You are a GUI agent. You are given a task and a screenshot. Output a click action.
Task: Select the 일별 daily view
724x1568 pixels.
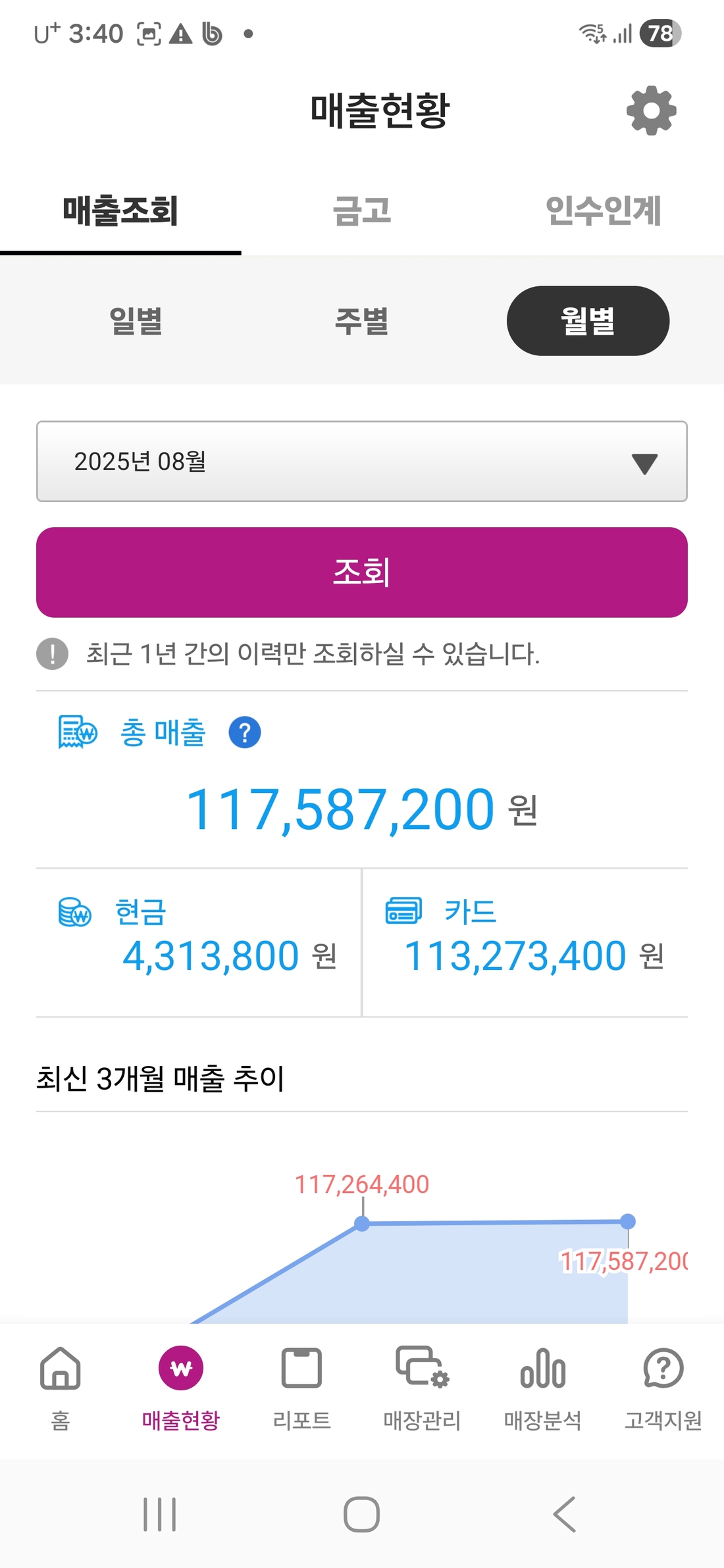coord(136,321)
